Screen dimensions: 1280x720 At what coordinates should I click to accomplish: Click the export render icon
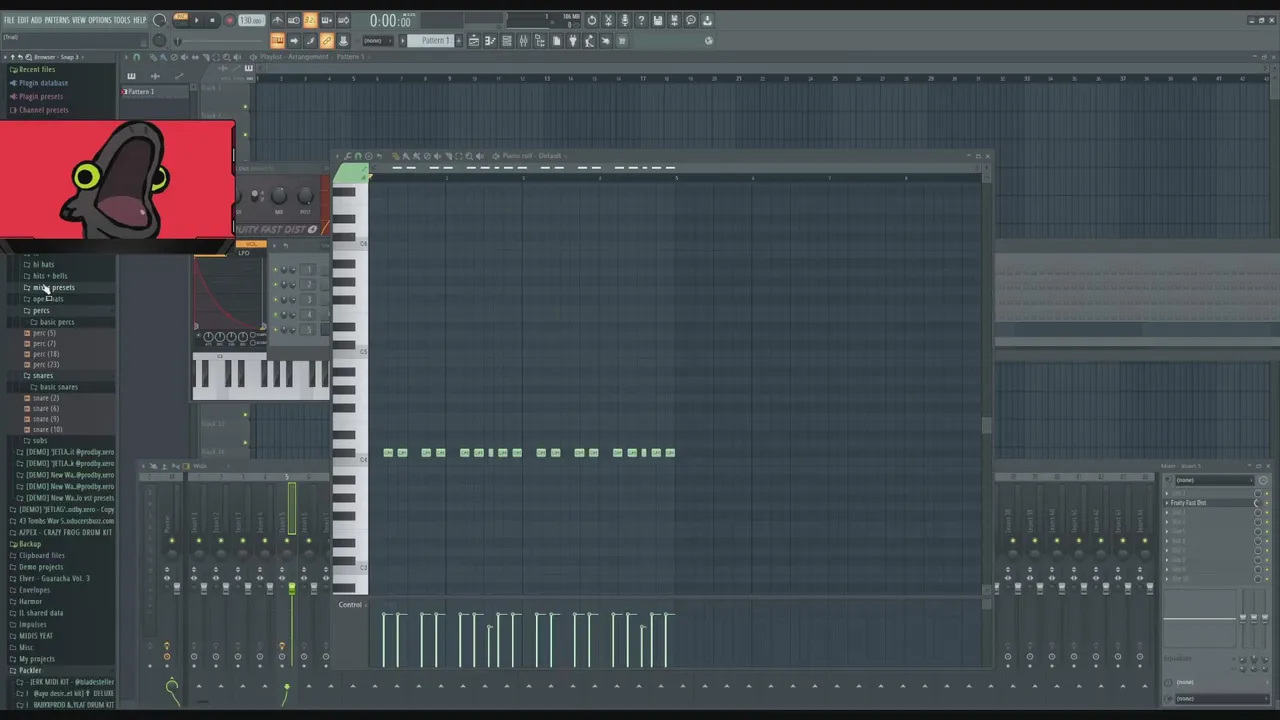(x=675, y=20)
